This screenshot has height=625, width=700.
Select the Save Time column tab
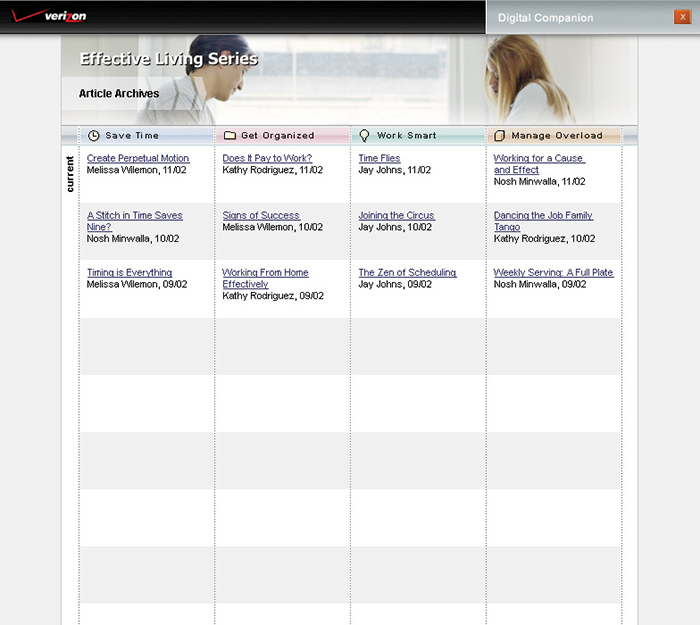point(132,136)
